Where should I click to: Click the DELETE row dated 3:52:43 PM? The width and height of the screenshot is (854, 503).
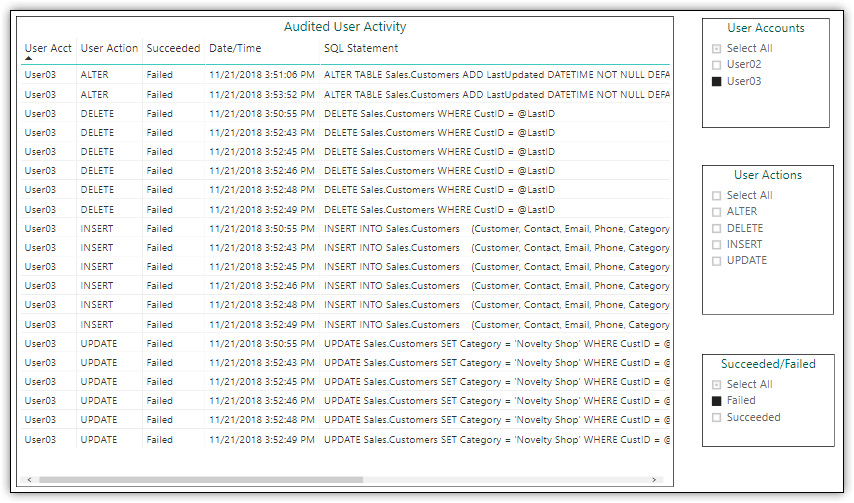345,133
